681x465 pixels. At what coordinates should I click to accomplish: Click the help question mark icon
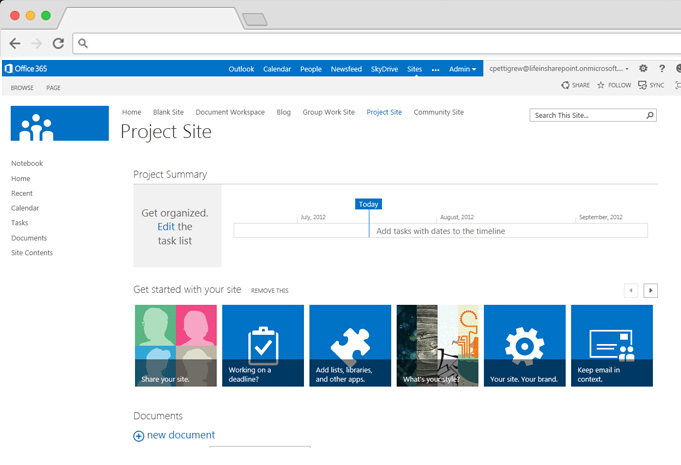point(662,69)
